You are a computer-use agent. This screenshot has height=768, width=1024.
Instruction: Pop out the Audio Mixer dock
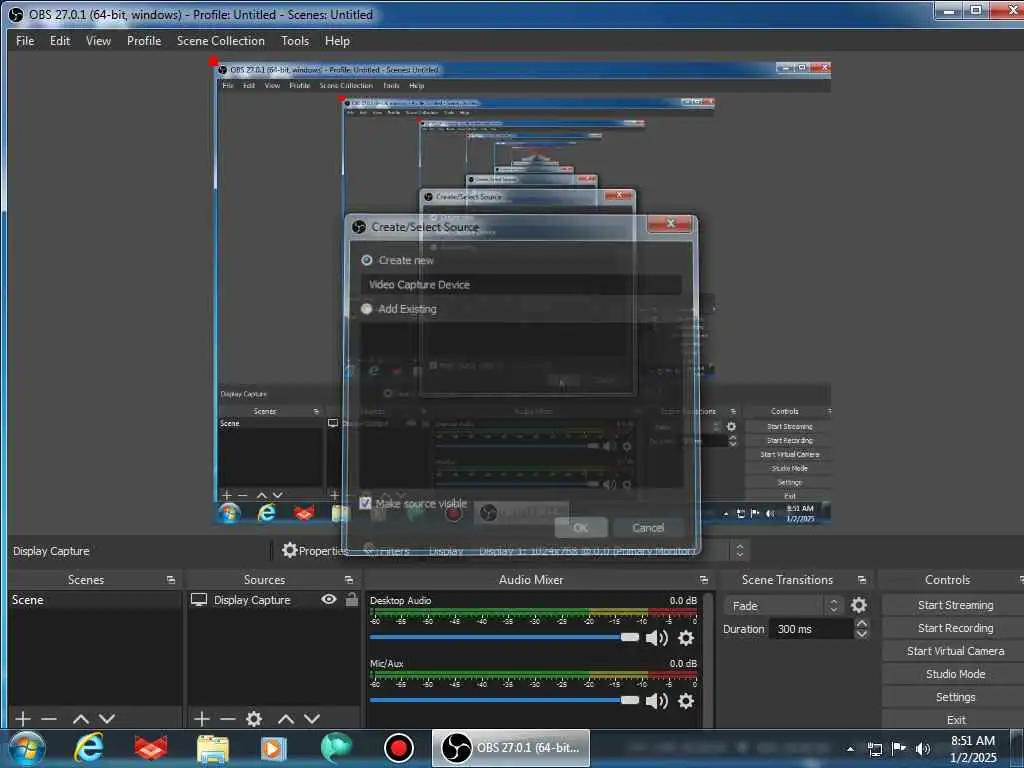[703, 580]
